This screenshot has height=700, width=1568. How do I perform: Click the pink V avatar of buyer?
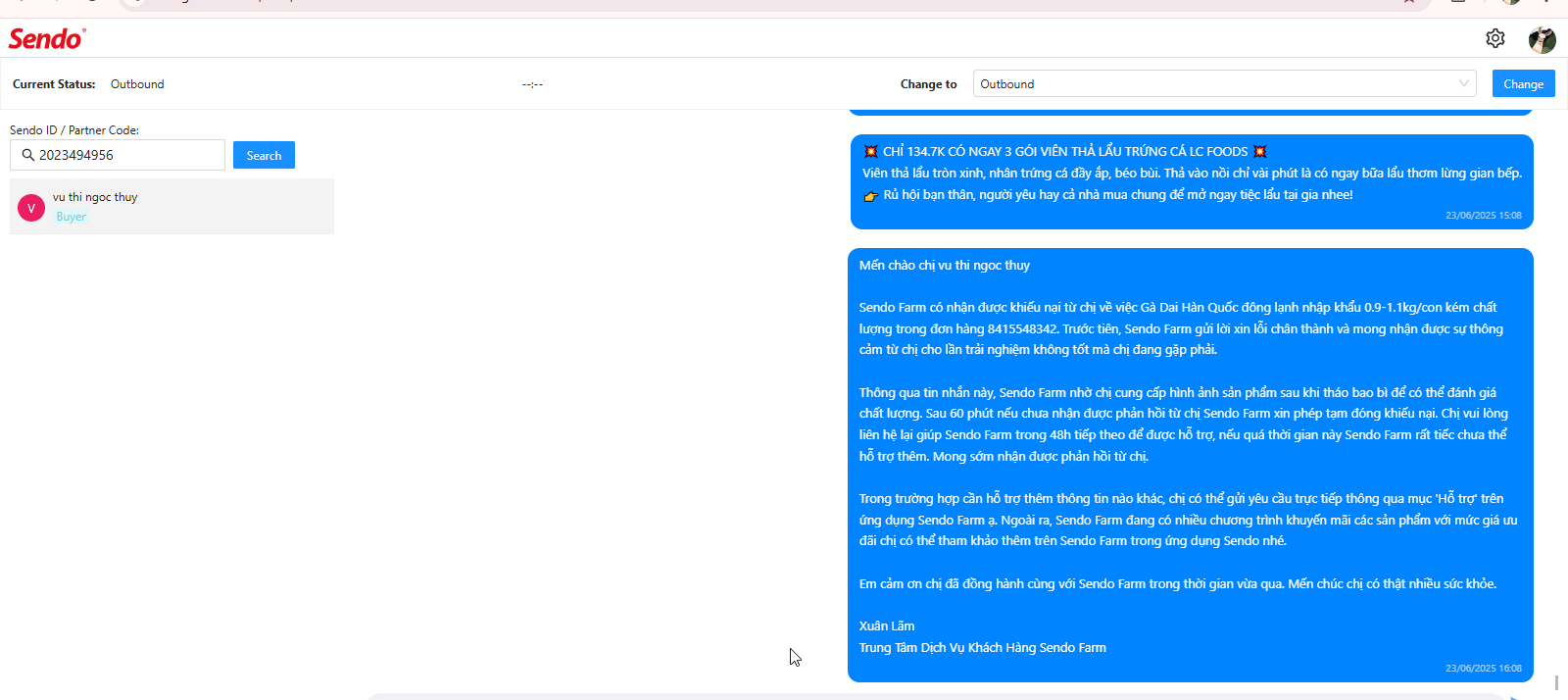[31, 208]
